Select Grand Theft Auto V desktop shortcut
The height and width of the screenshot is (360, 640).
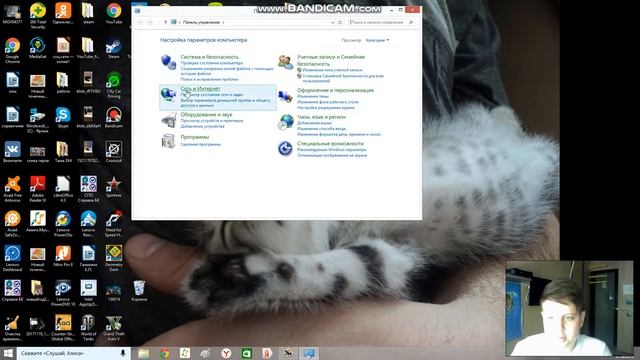click(x=114, y=328)
